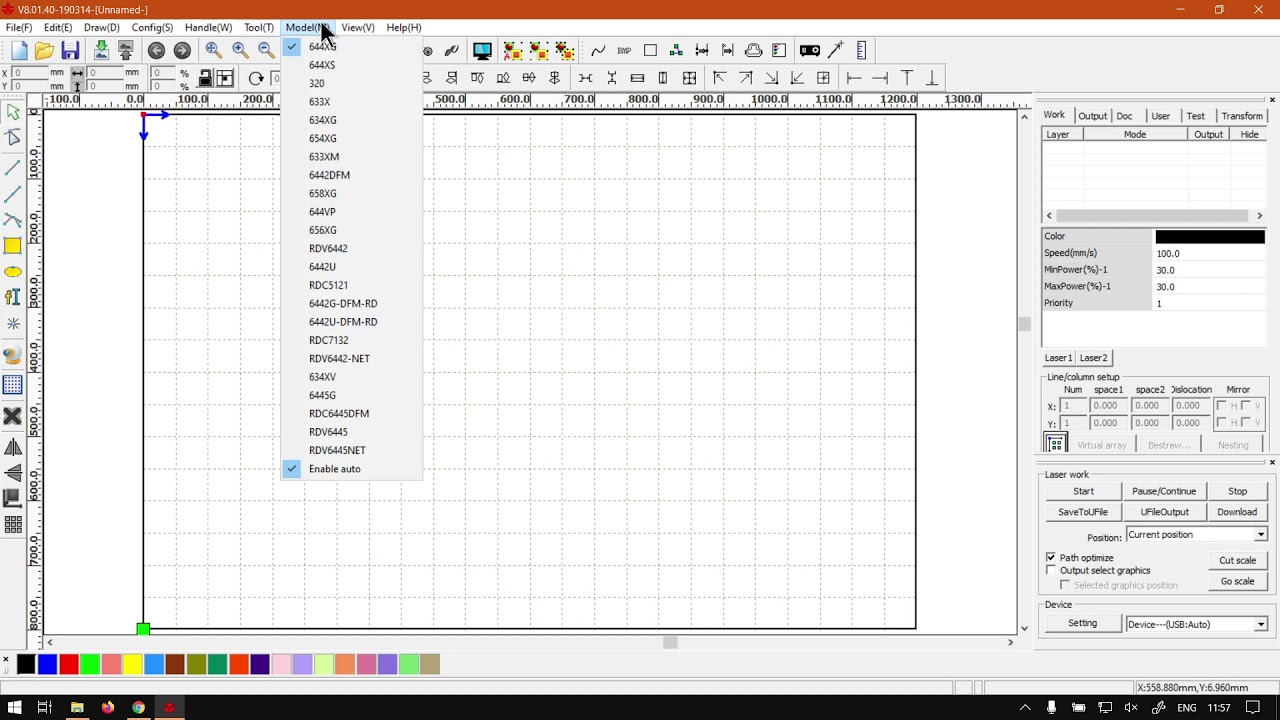Select the arrow selection tool

point(13,113)
